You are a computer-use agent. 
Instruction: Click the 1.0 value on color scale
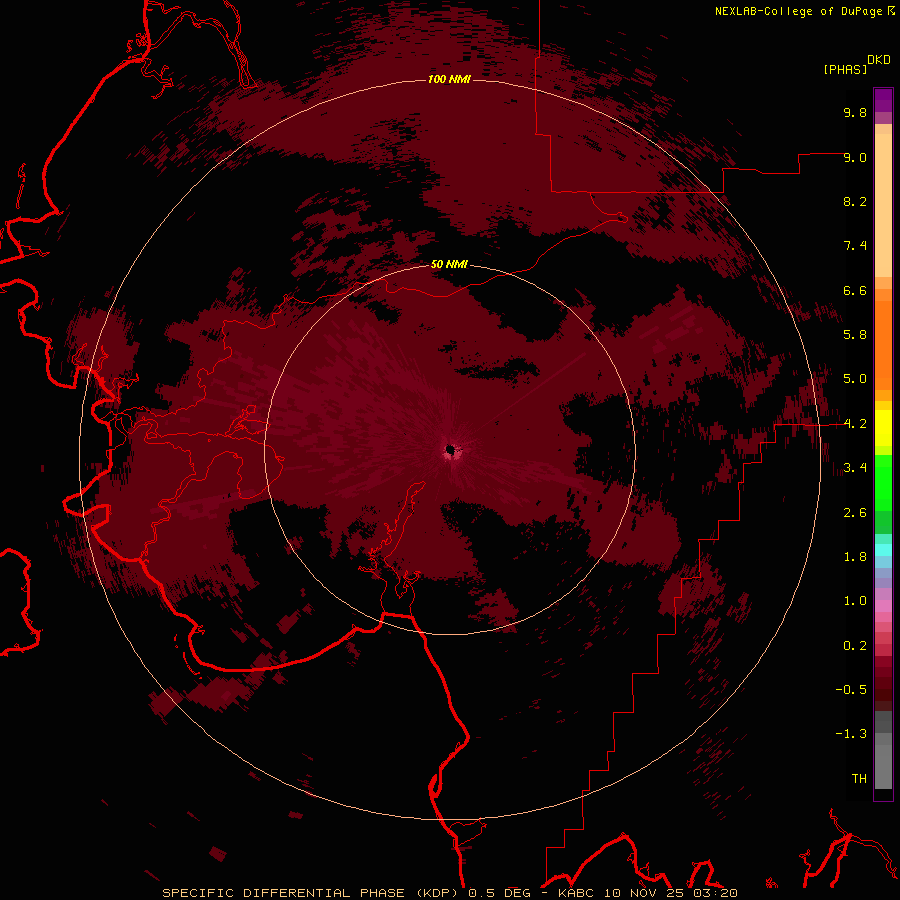coord(855,601)
